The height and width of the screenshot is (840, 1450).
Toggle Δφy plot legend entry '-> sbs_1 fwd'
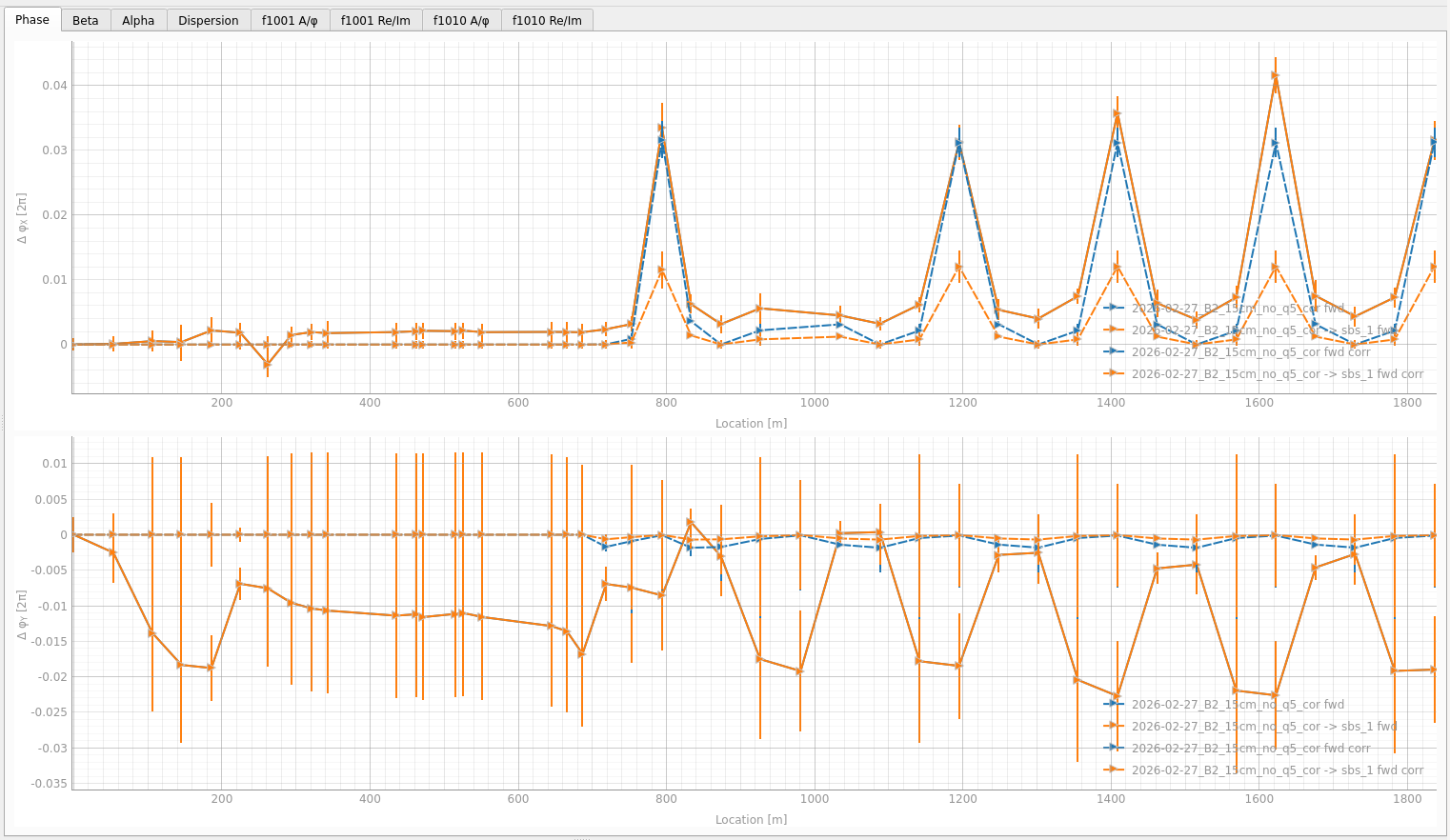pos(1250,726)
